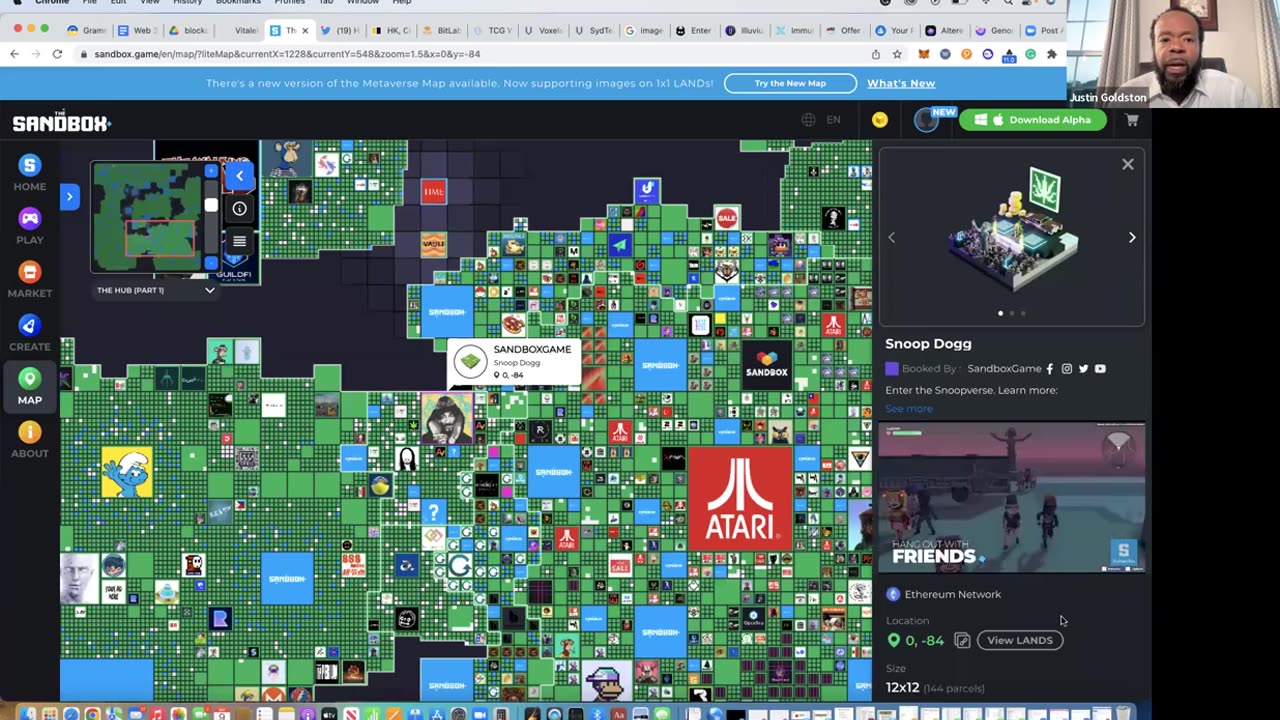Click the browser back arrow
The width and height of the screenshot is (1280, 720).
15,54
